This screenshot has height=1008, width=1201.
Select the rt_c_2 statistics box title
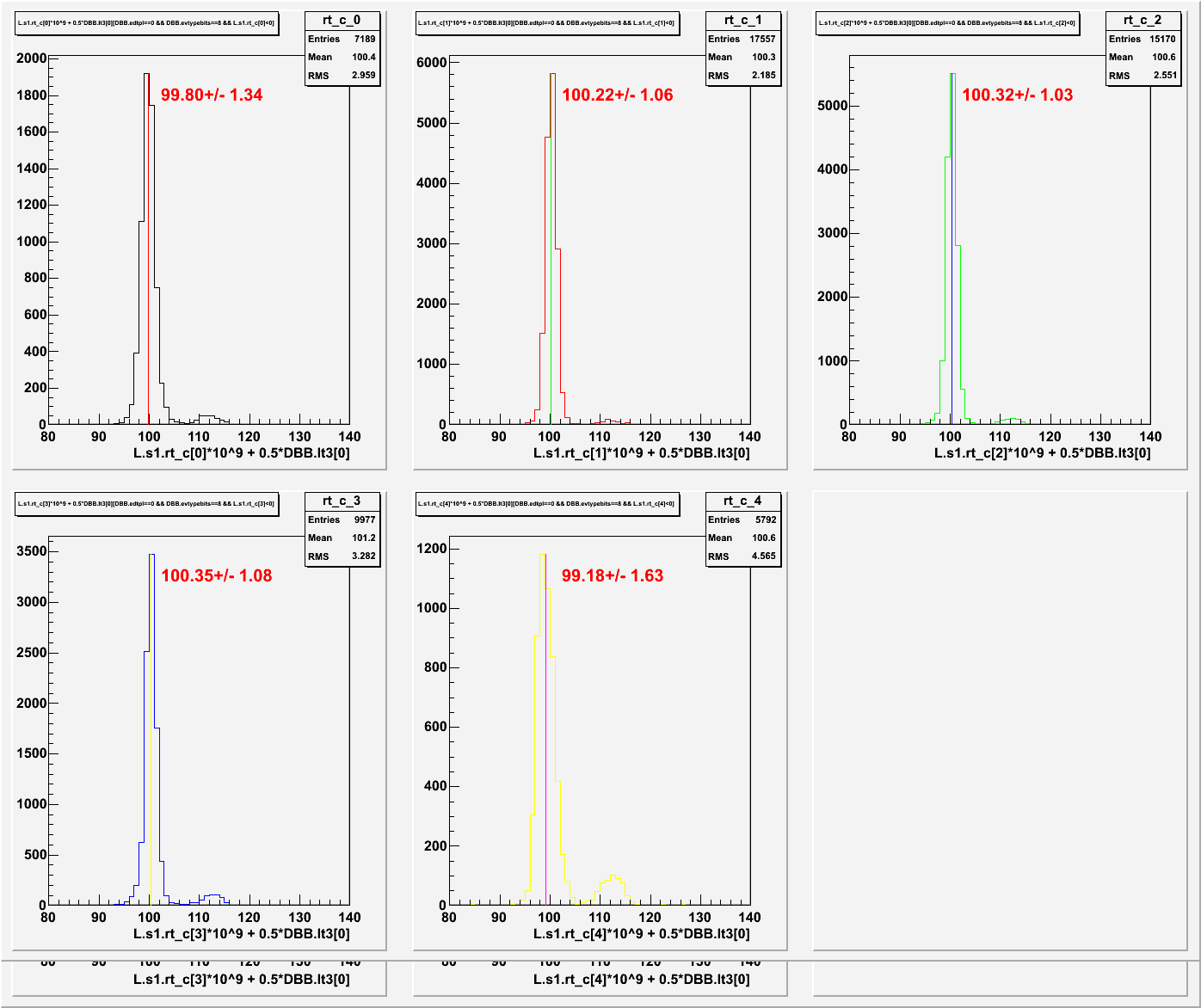click(1142, 20)
